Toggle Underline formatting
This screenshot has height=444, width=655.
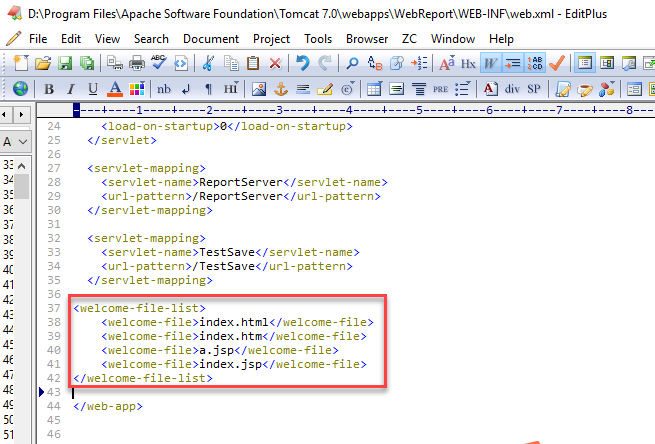click(93, 89)
